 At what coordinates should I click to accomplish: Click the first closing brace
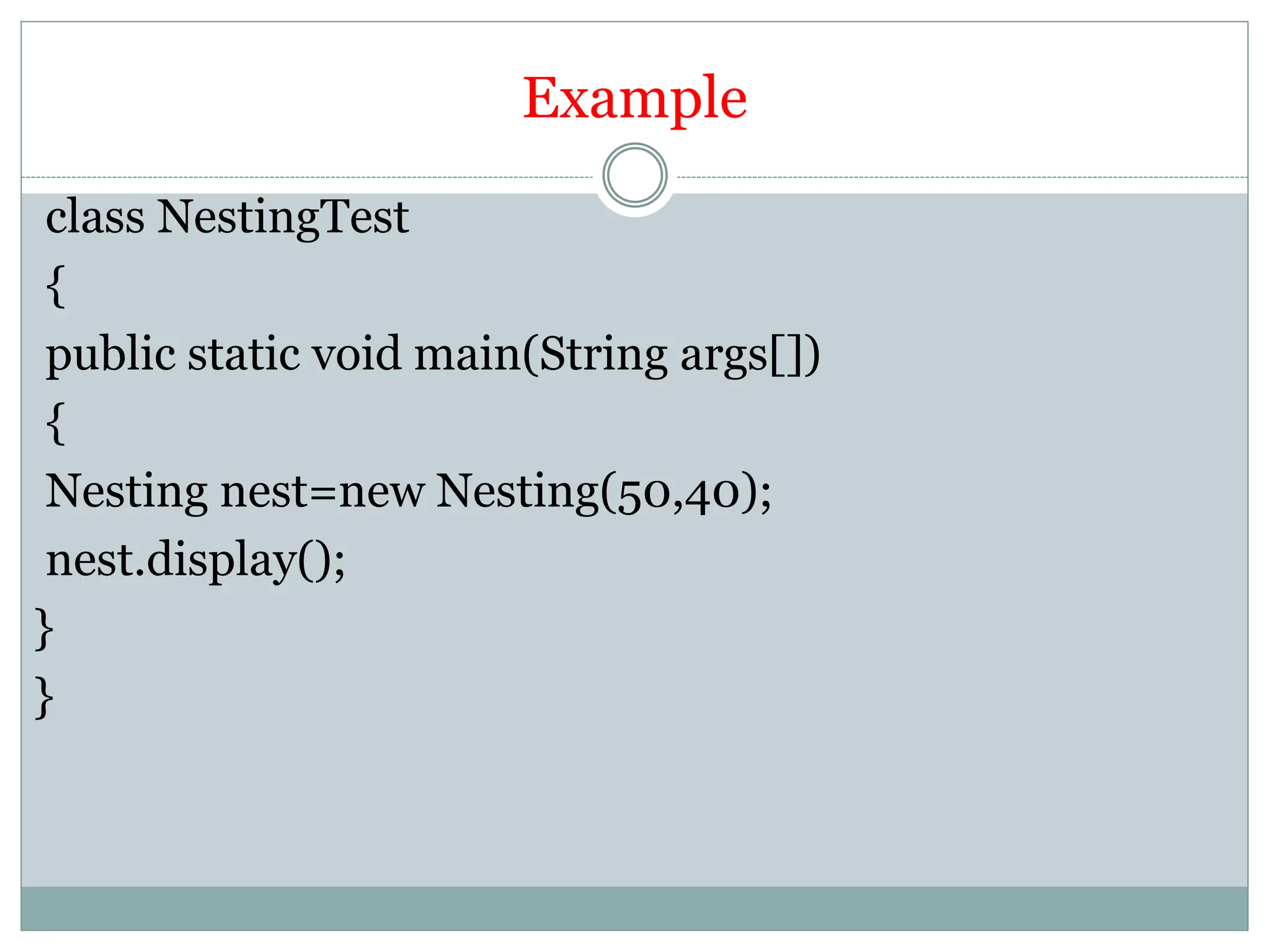coord(44,628)
